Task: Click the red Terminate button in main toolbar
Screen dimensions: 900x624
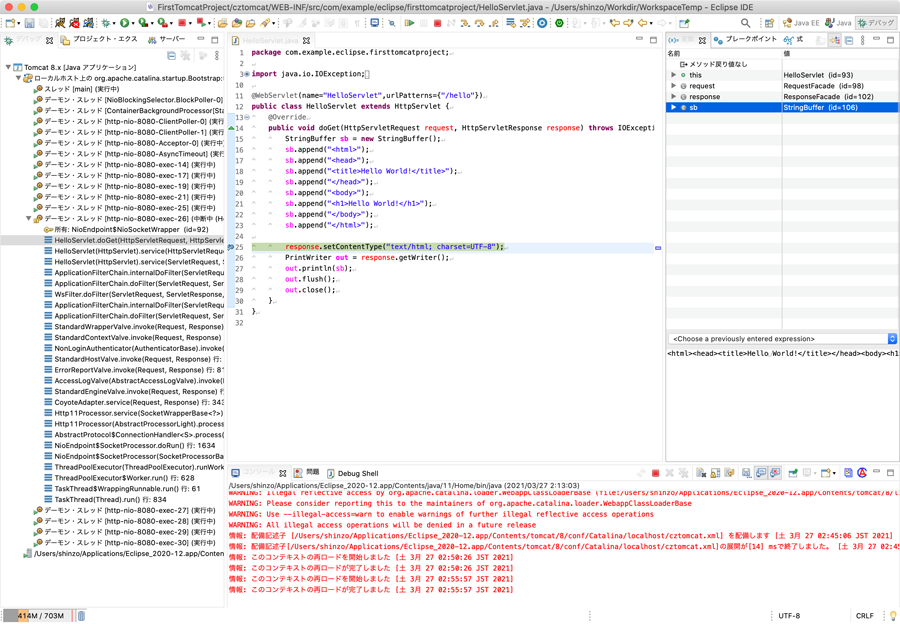Action: 437,23
